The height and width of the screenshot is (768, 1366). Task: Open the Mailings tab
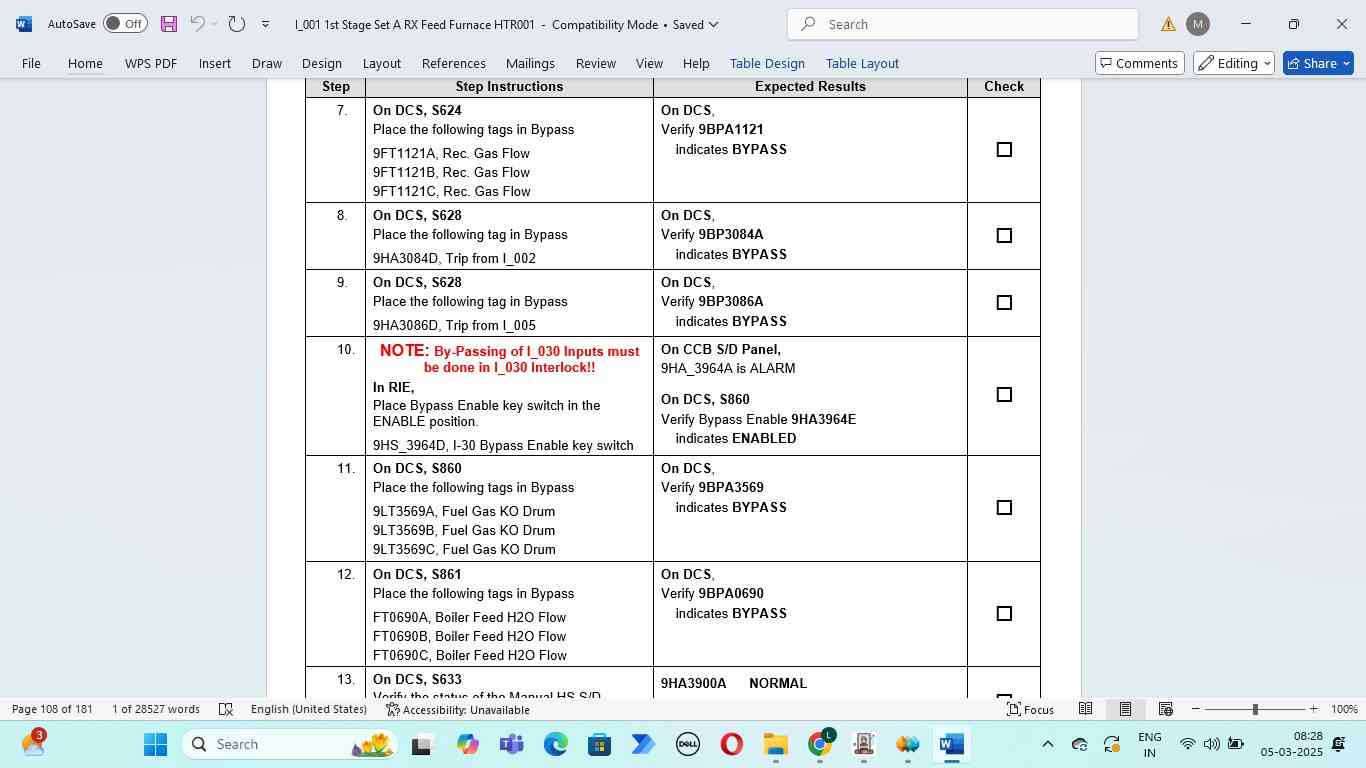click(x=530, y=63)
